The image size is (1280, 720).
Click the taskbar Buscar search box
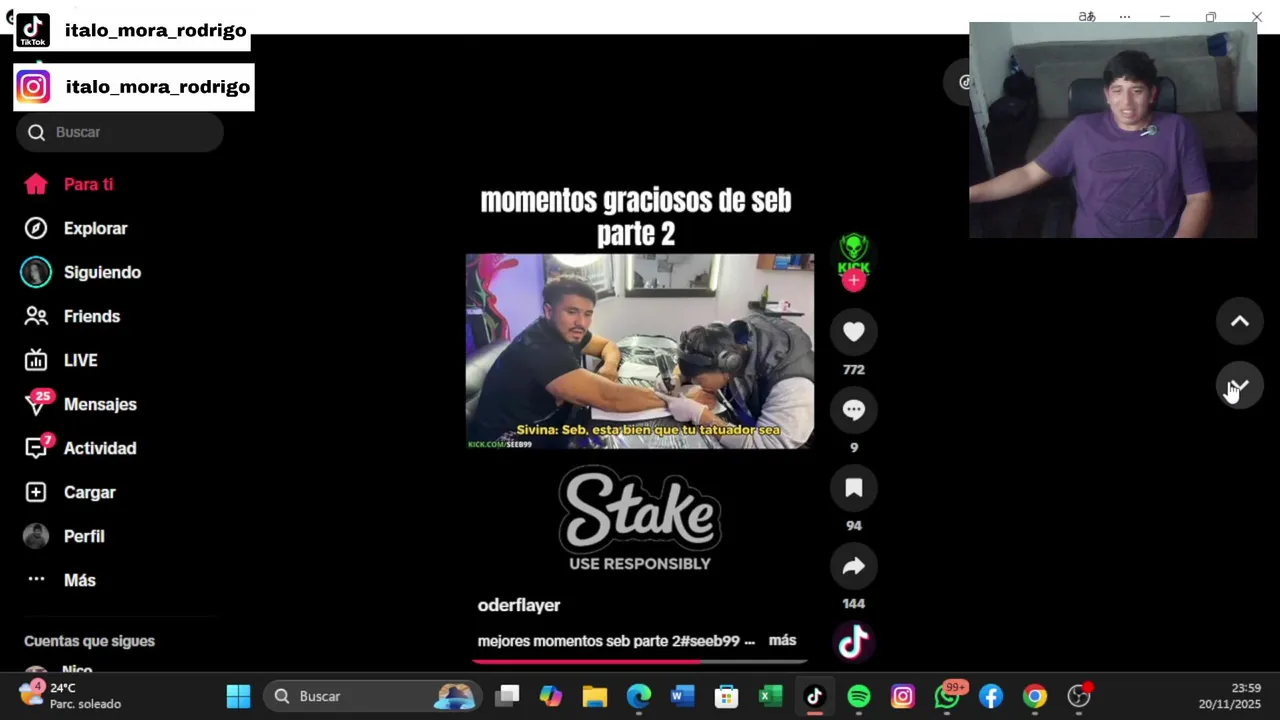point(372,696)
